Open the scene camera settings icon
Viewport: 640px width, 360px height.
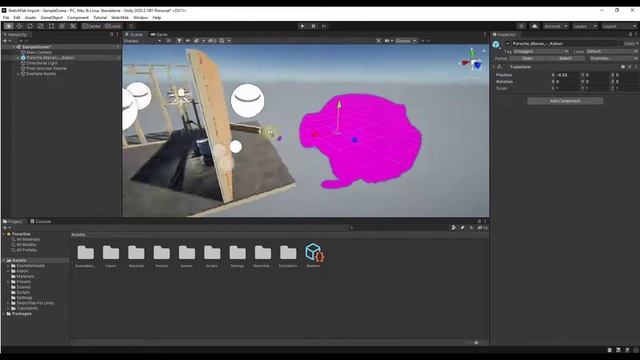click(x=388, y=41)
